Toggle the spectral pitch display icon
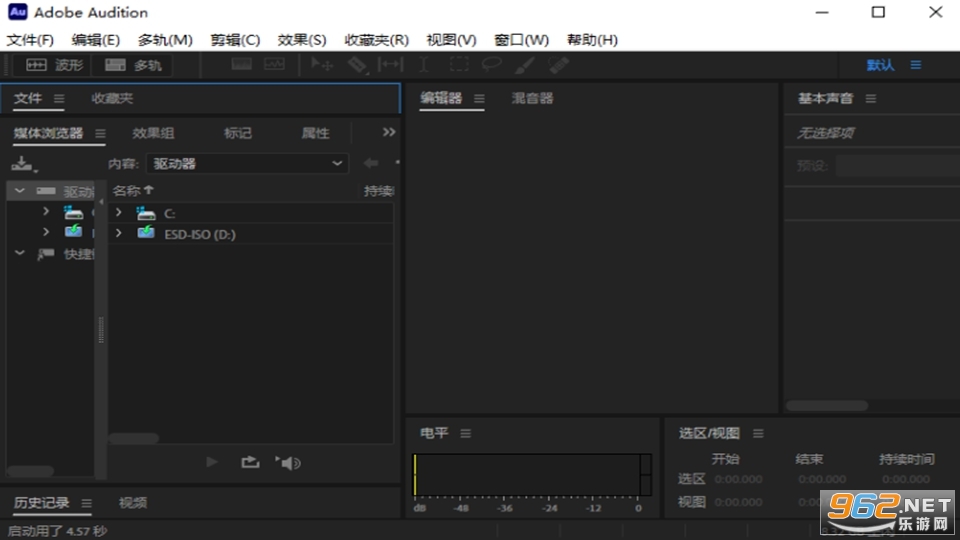 (x=274, y=64)
